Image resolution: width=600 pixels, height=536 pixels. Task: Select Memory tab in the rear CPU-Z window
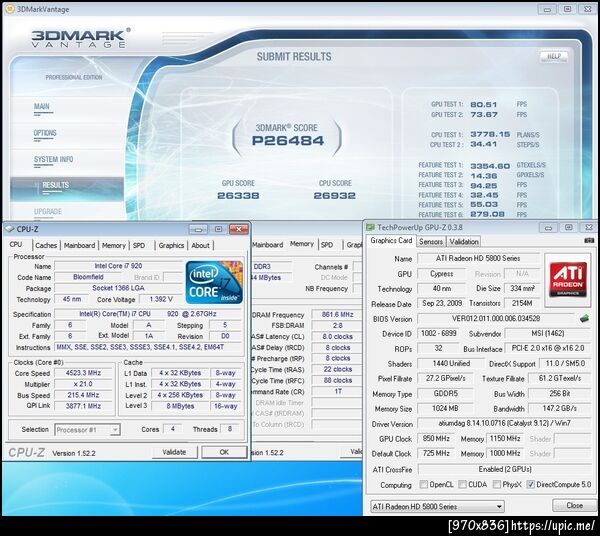click(302, 243)
